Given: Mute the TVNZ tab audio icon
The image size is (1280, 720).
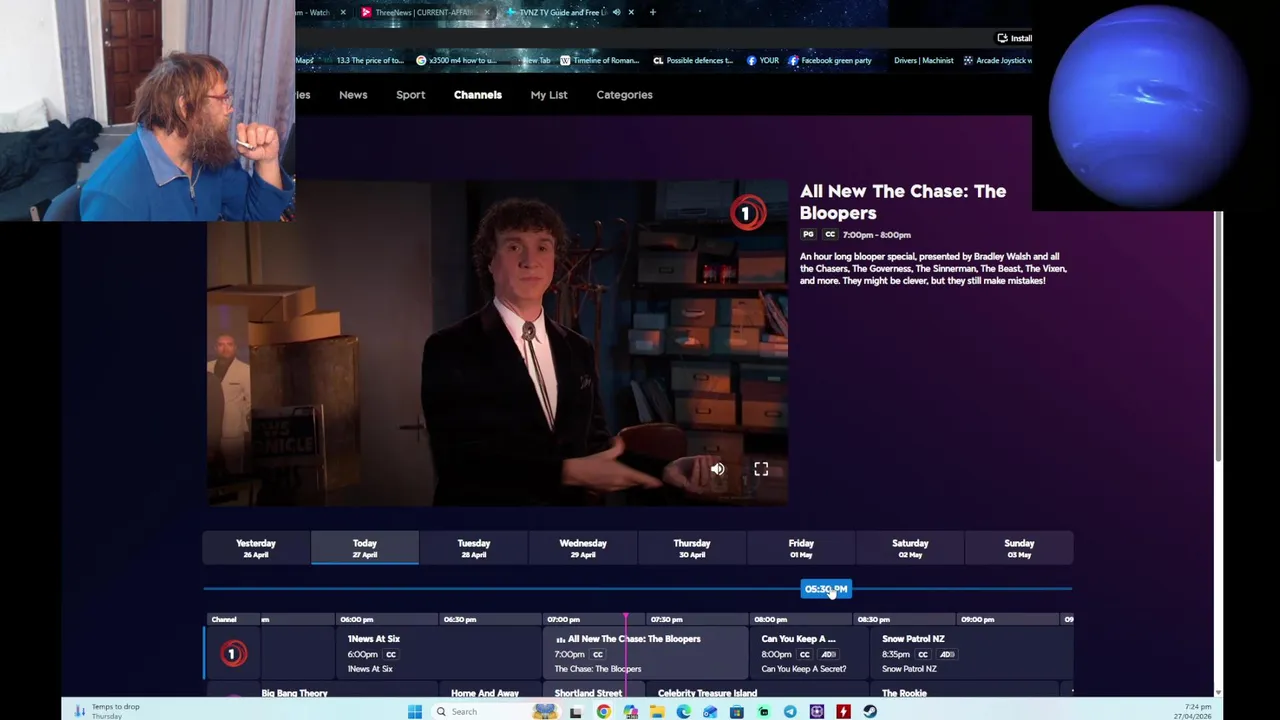Looking at the screenshot, I should (x=616, y=12).
